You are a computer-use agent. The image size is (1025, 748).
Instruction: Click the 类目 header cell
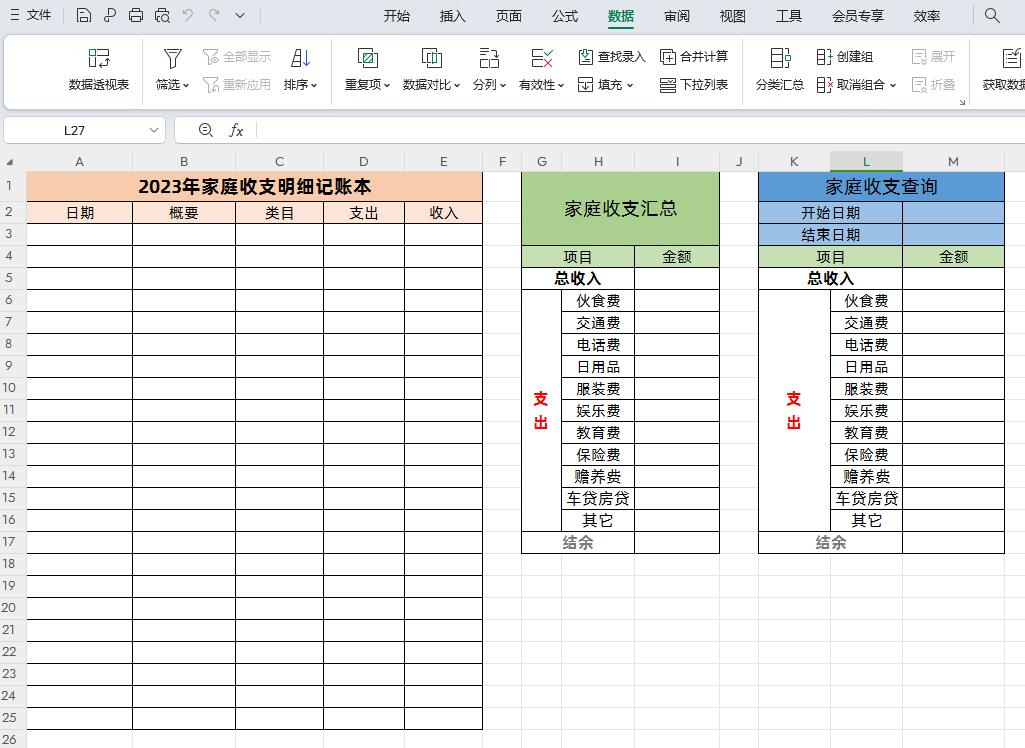coord(279,212)
